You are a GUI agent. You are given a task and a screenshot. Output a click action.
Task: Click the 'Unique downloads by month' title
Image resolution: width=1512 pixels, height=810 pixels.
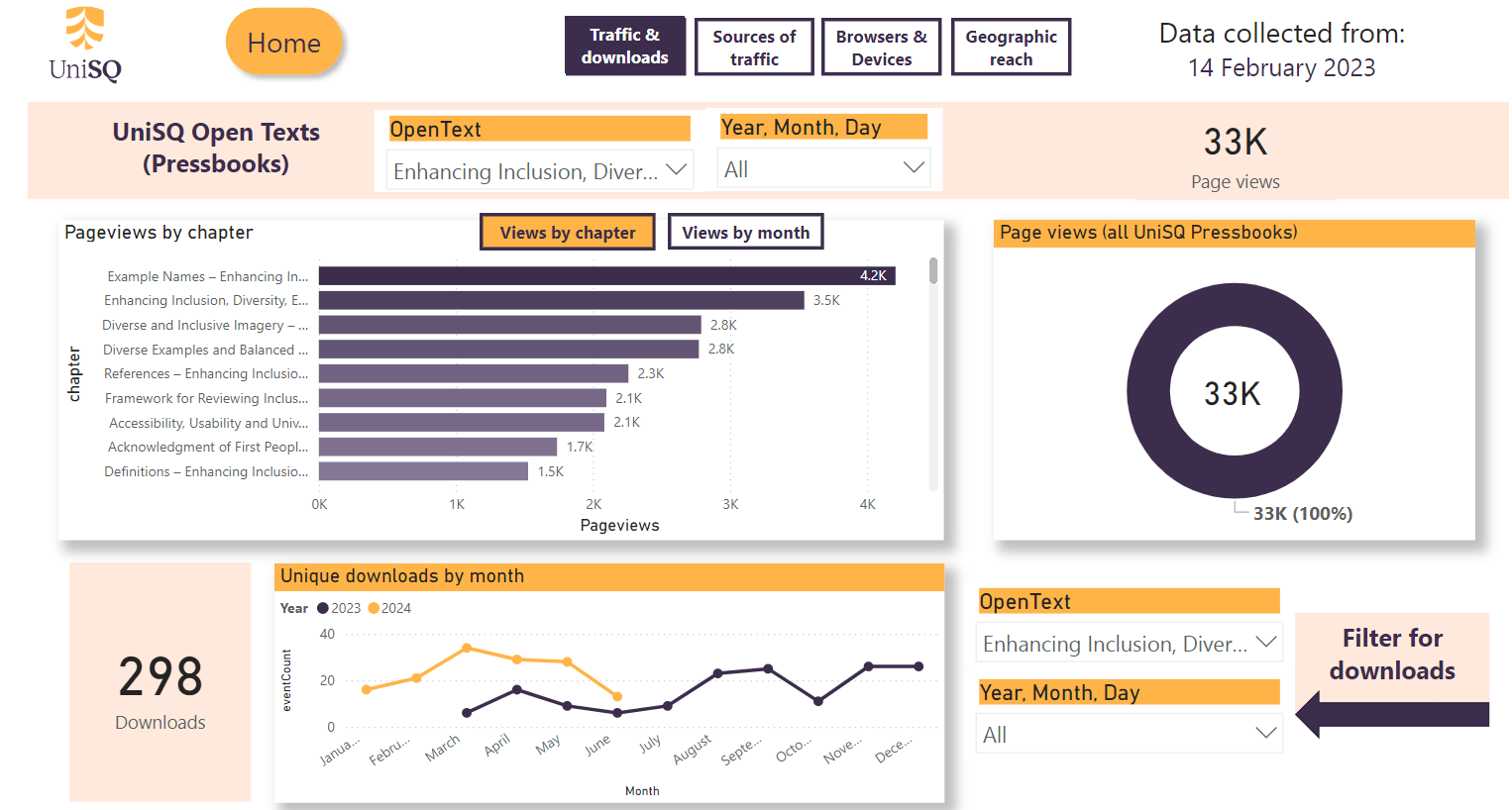pos(402,576)
